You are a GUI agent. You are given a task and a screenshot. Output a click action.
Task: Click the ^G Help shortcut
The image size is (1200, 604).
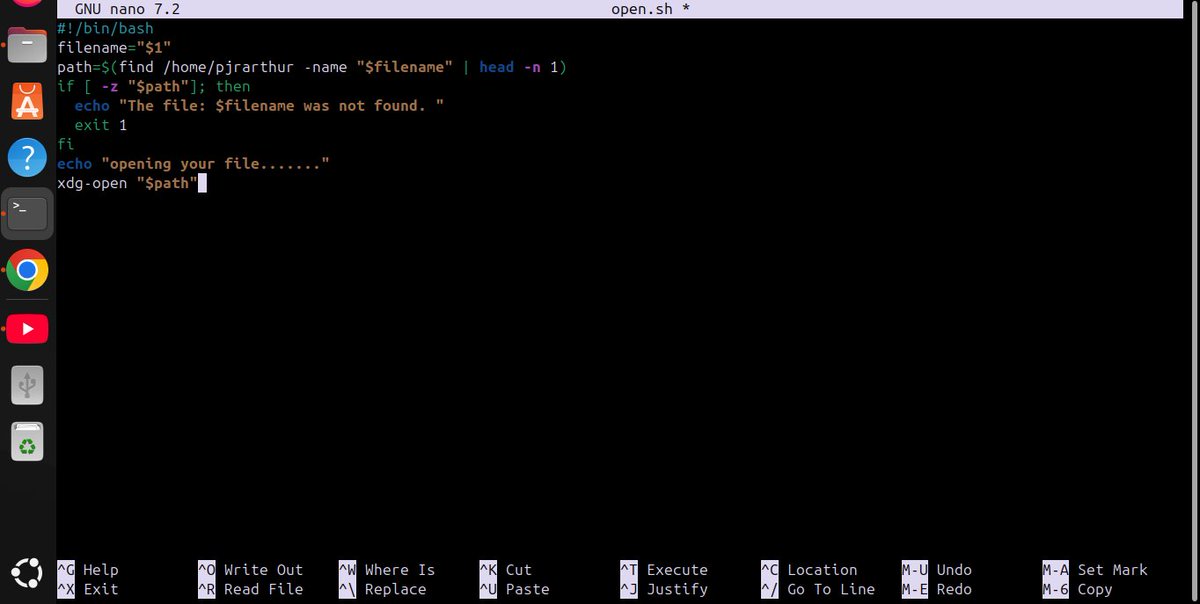pos(88,570)
